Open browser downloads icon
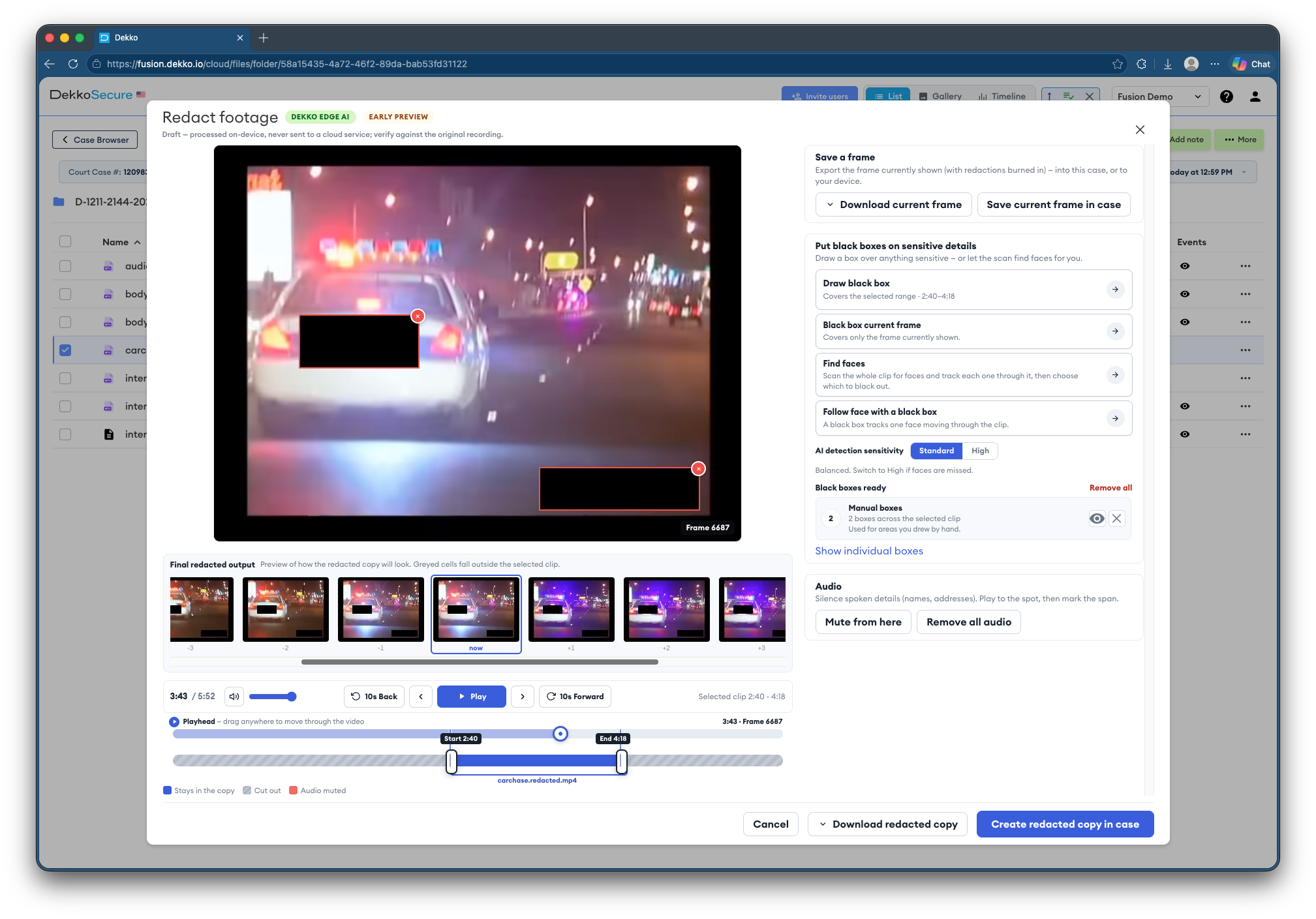This screenshot has height=919, width=1316. [x=1168, y=64]
